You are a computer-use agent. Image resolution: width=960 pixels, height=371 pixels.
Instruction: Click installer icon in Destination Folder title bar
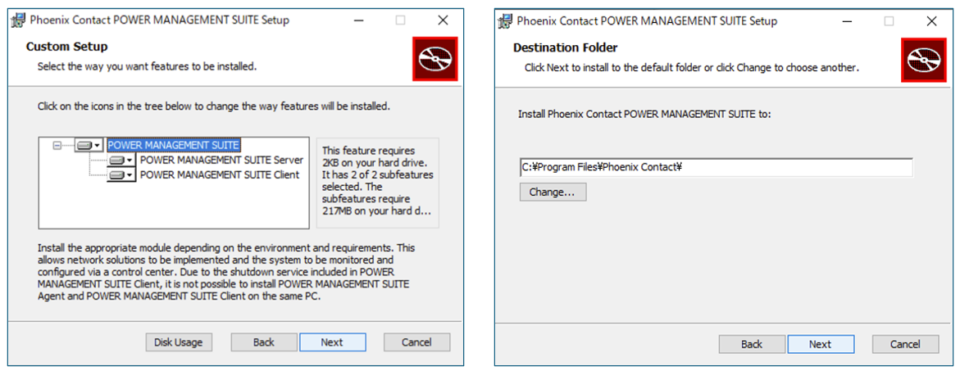click(x=506, y=21)
